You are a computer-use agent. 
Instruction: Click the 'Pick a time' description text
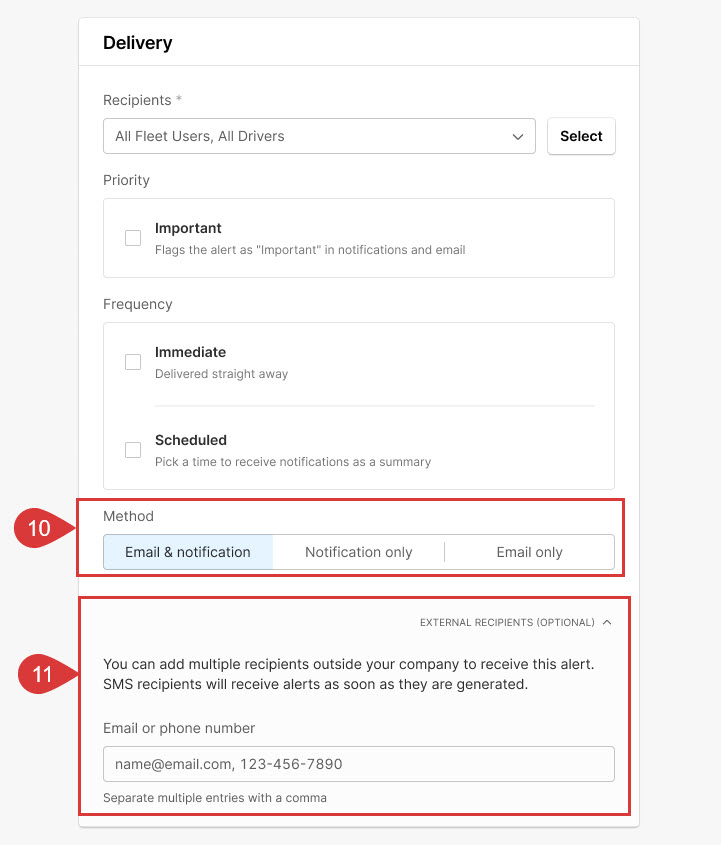pos(292,462)
